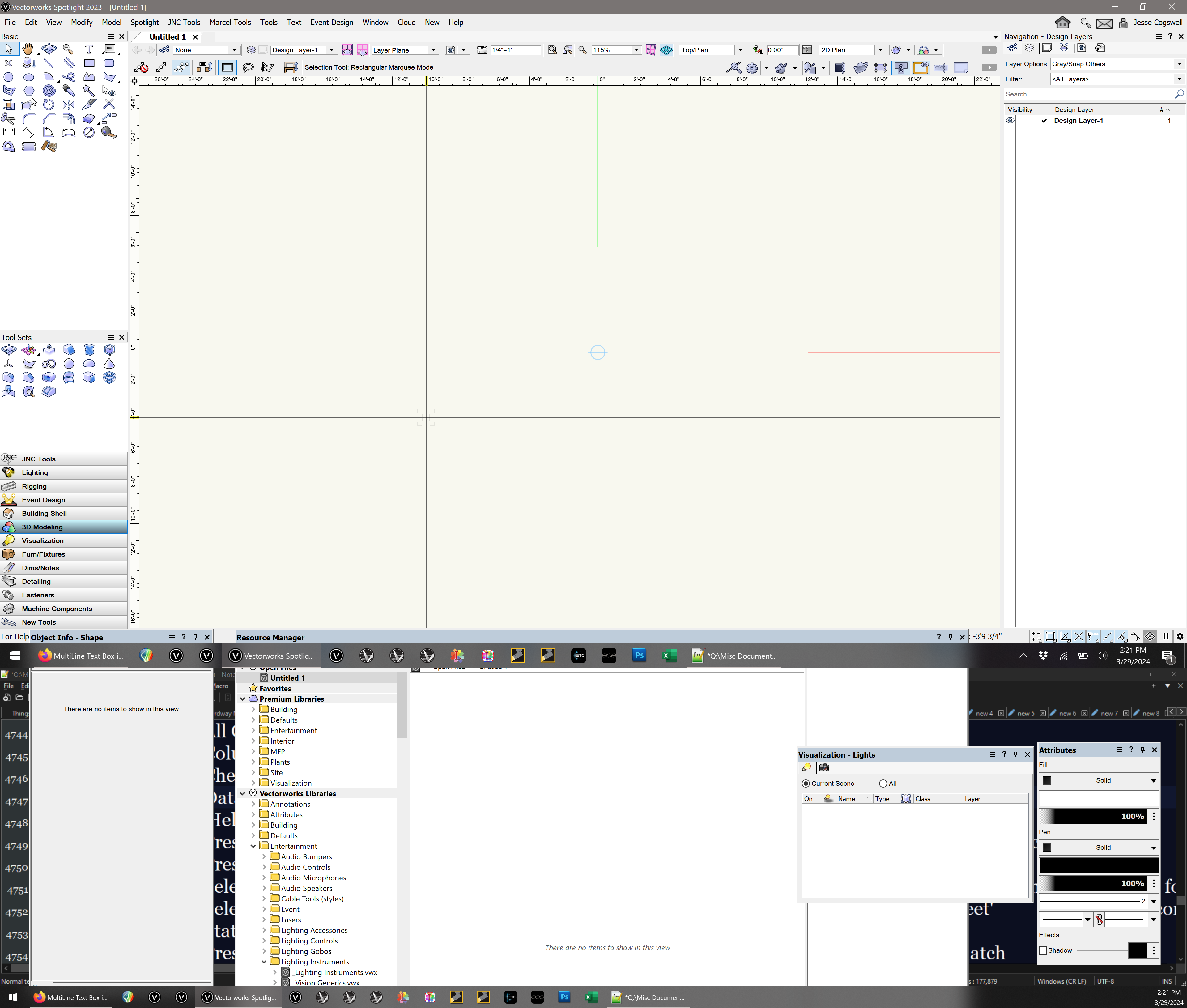The image size is (1187, 1008).
Task: Open the Event Design menu
Action: [x=331, y=22]
